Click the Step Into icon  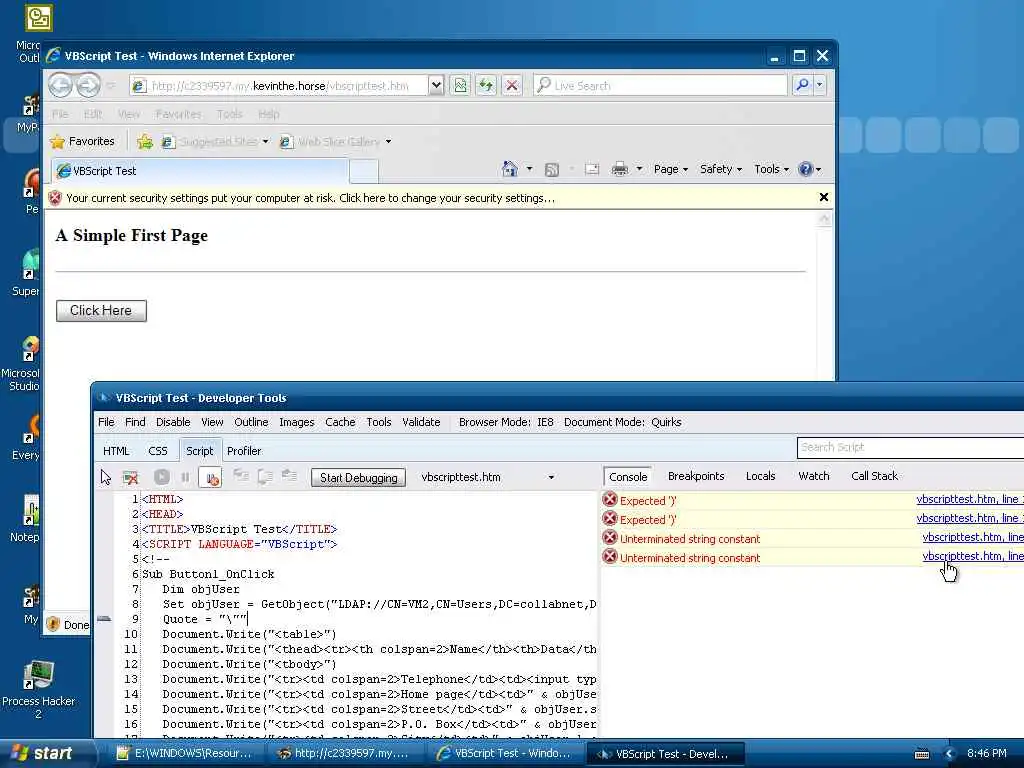pyautogui.click(x=241, y=477)
